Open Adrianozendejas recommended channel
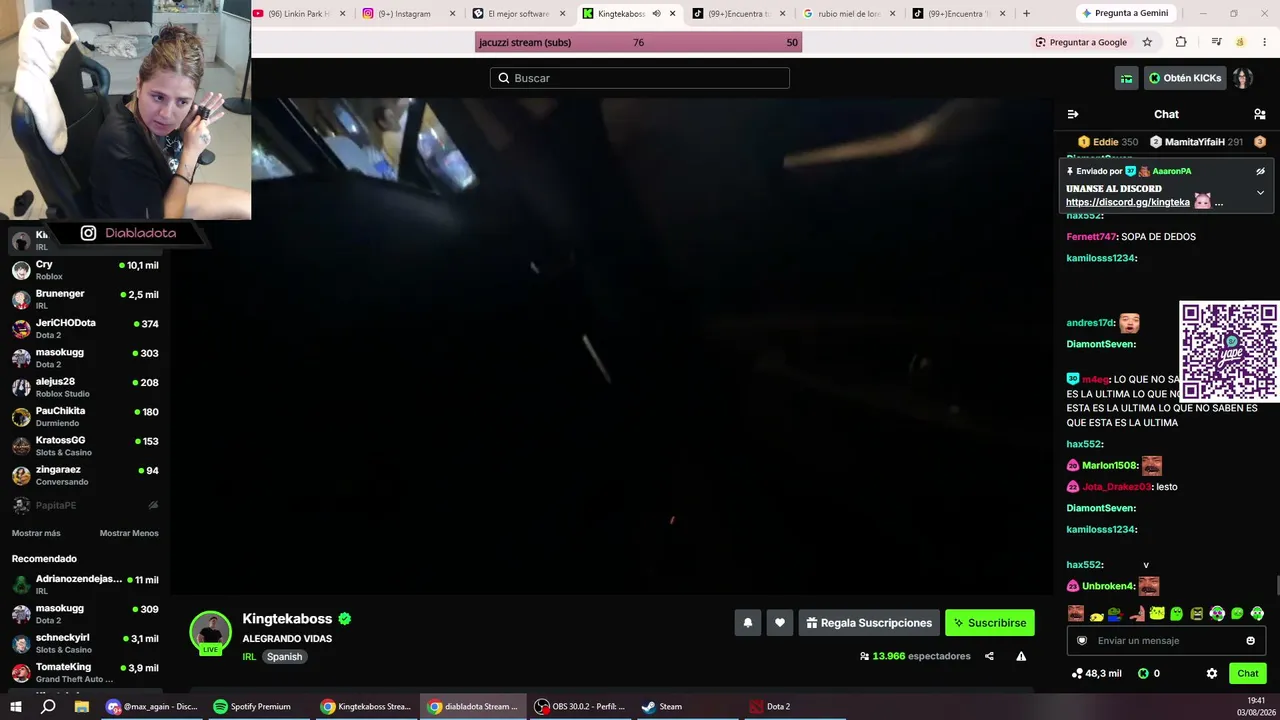The image size is (1280, 720). coord(85,584)
